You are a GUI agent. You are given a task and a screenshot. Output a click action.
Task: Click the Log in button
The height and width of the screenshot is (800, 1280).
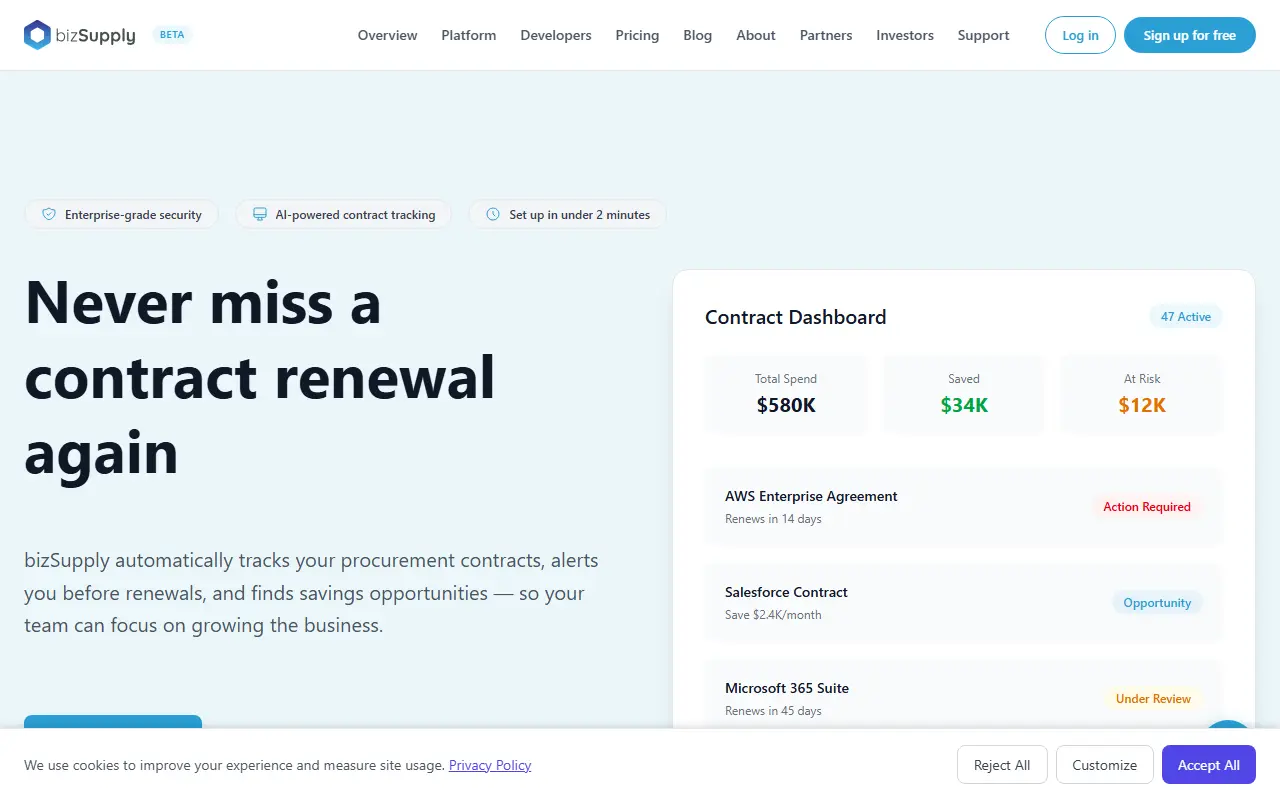pyautogui.click(x=1080, y=35)
